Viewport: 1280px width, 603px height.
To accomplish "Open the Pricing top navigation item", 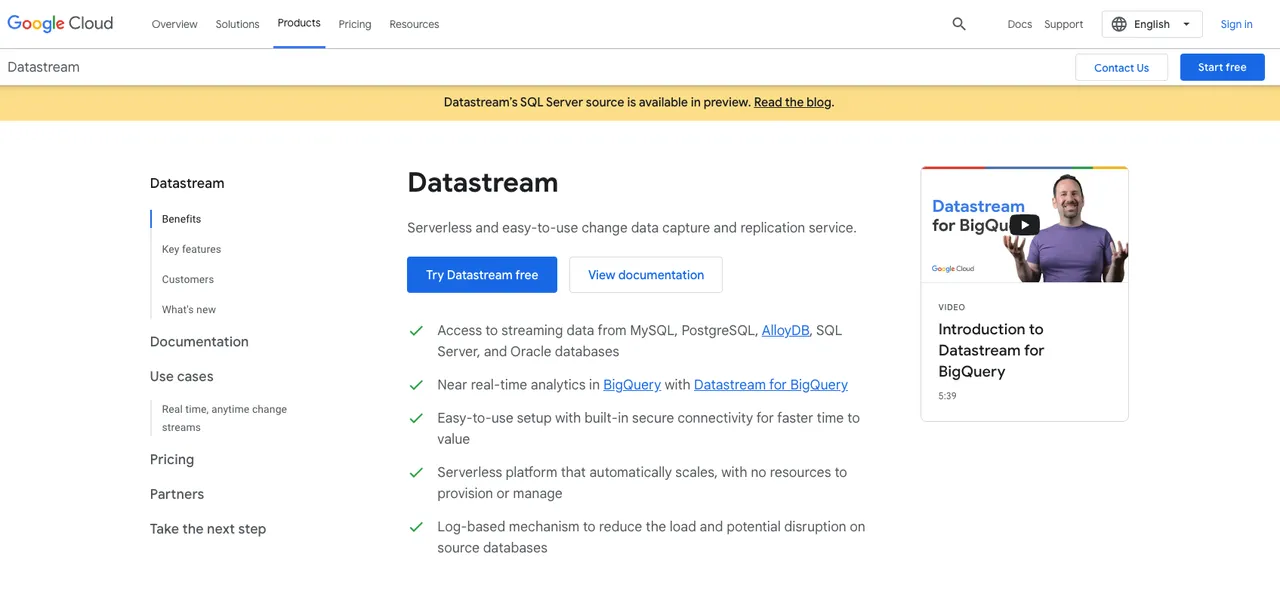I will click(355, 24).
